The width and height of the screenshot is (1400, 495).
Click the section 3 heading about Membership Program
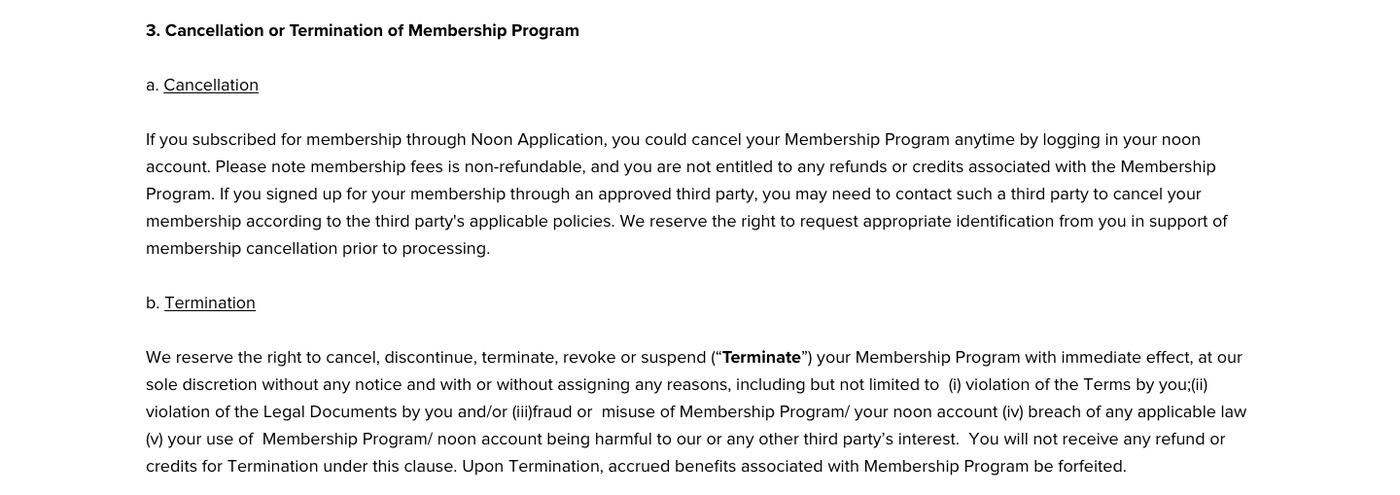click(x=362, y=30)
